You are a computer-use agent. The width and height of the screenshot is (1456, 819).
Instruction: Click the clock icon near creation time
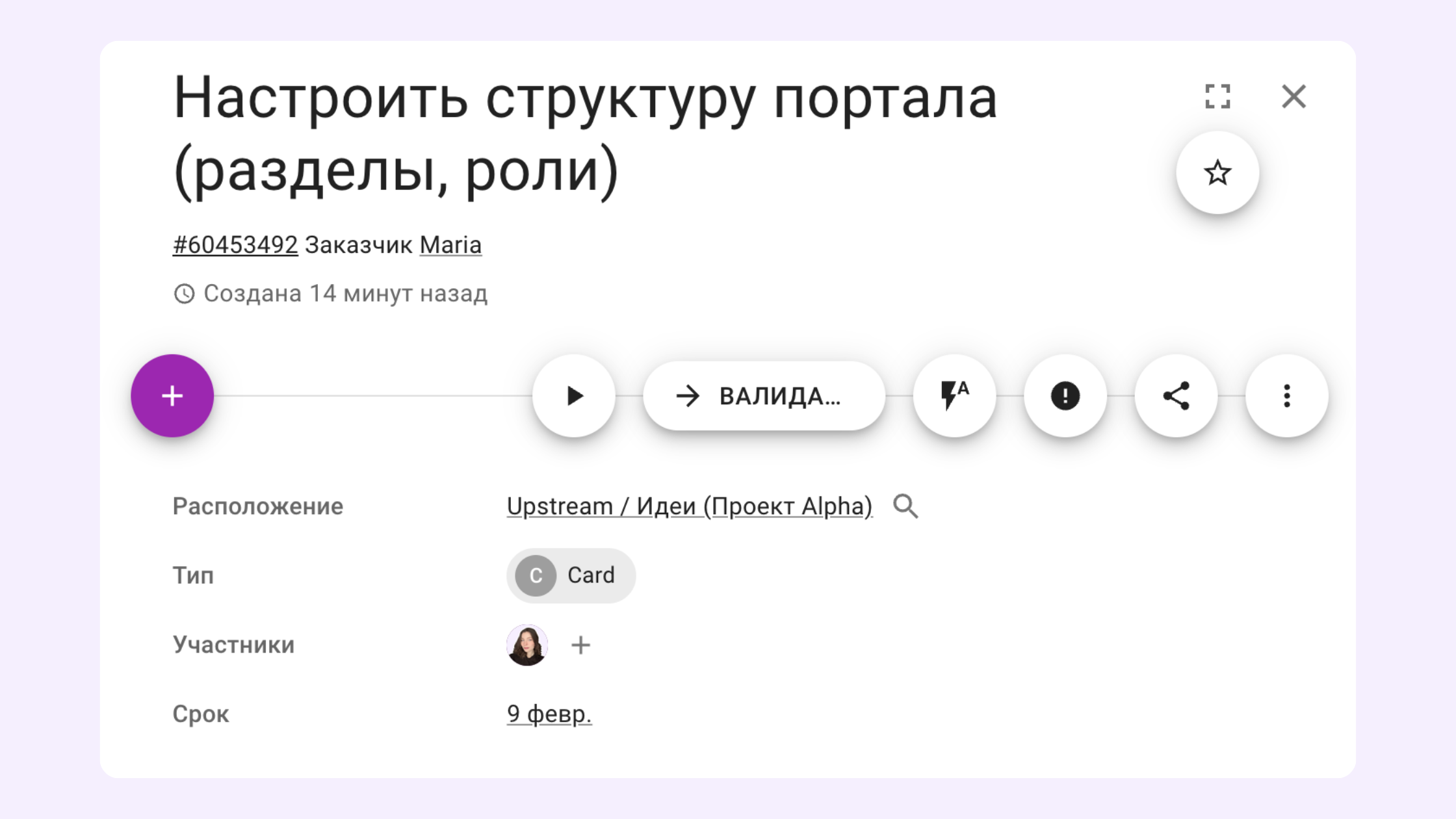[184, 294]
